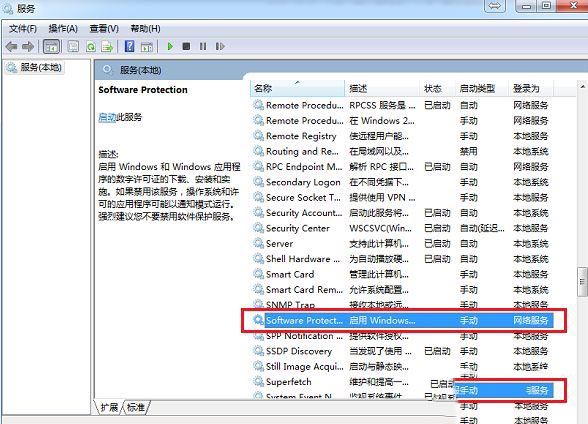Click gear icon of RPC Endpoint M... row
Image resolution: width=588 pixels, height=424 pixels.
258,166
